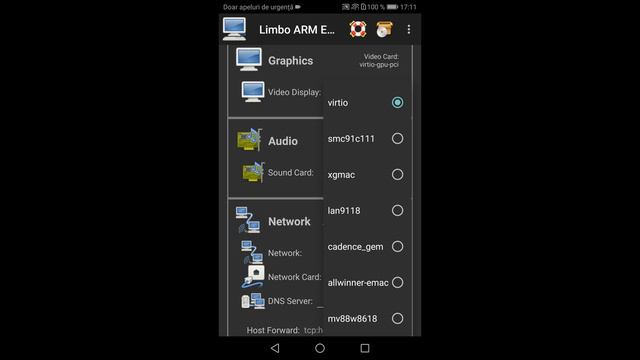This screenshot has width=640, height=360.
Task: Expand the Graphics section header
Action: pyautogui.click(x=291, y=61)
